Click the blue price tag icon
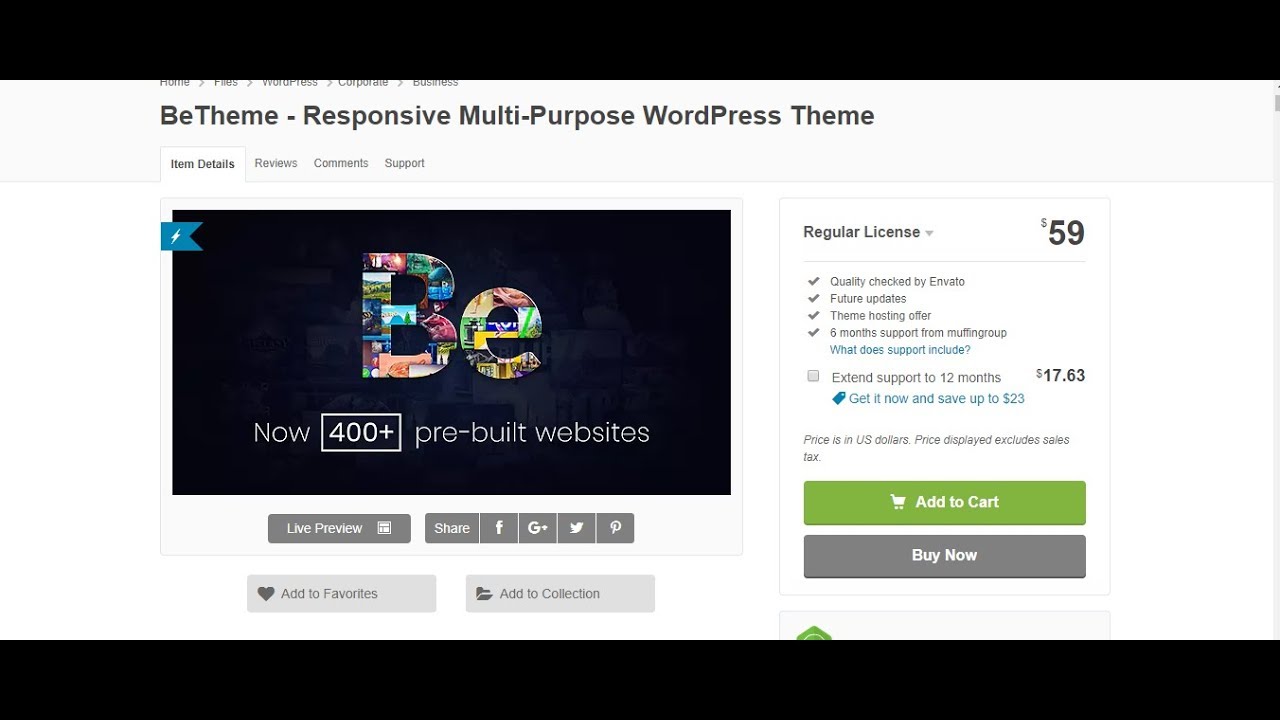Image resolution: width=1280 pixels, height=720 pixels. 839,398
